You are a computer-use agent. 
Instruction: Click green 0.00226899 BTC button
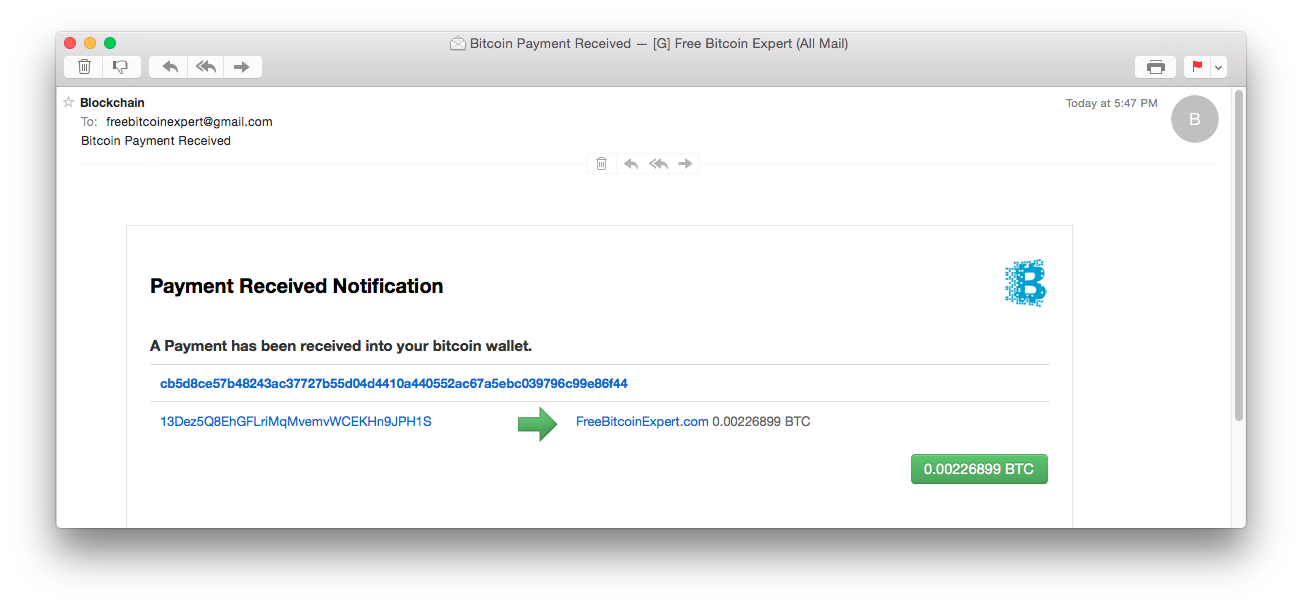click(979, 469)
